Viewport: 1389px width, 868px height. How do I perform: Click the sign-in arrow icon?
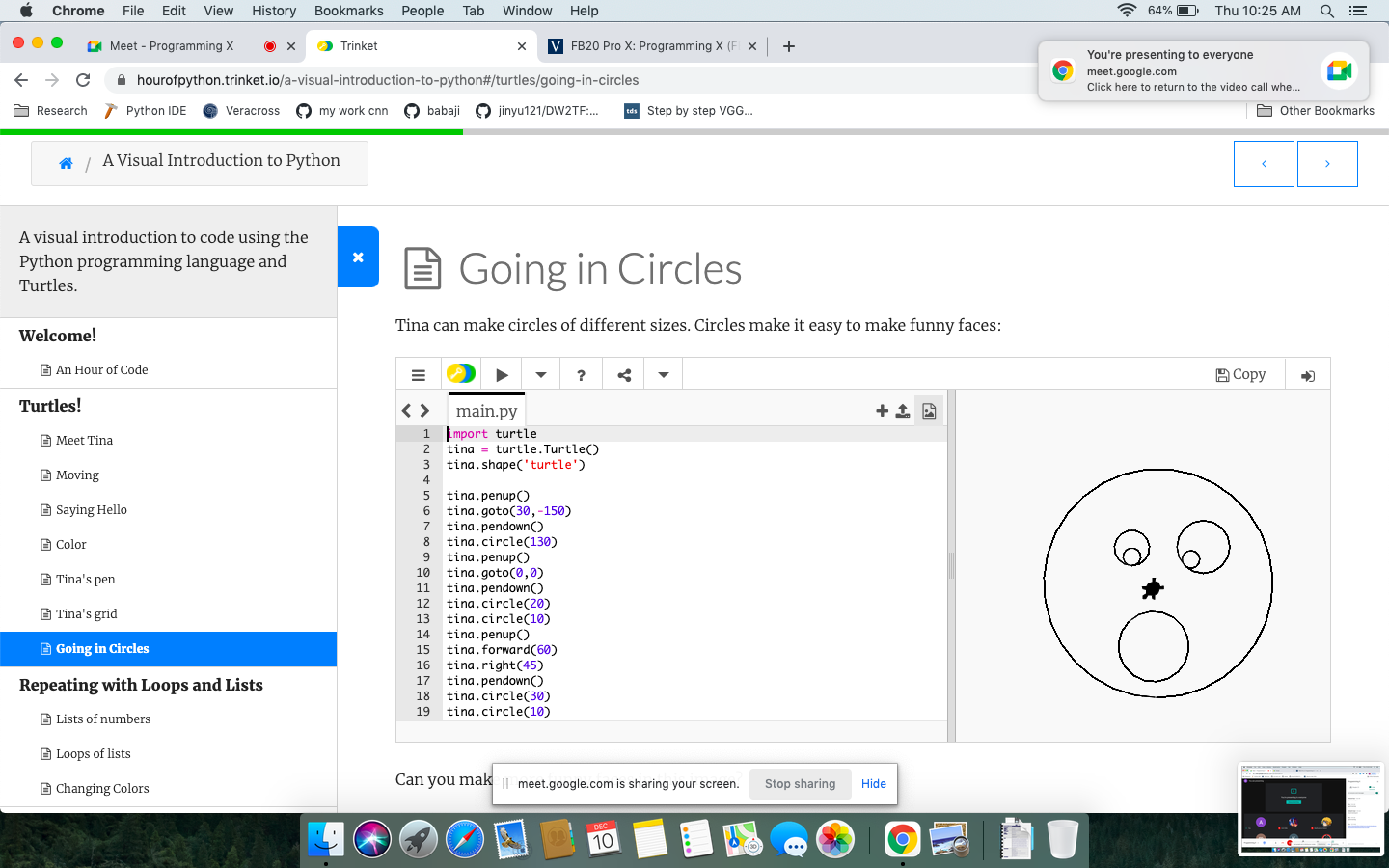pos(1308,375)
